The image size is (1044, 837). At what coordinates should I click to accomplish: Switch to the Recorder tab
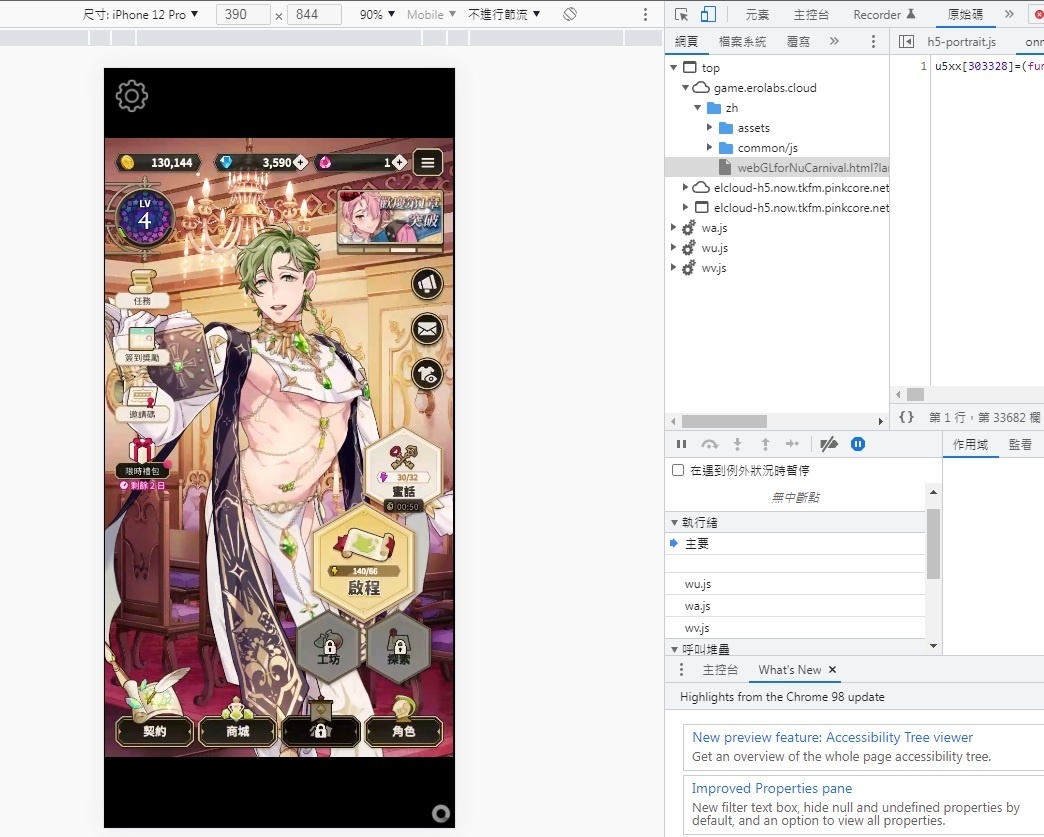(x=884, y=15)
